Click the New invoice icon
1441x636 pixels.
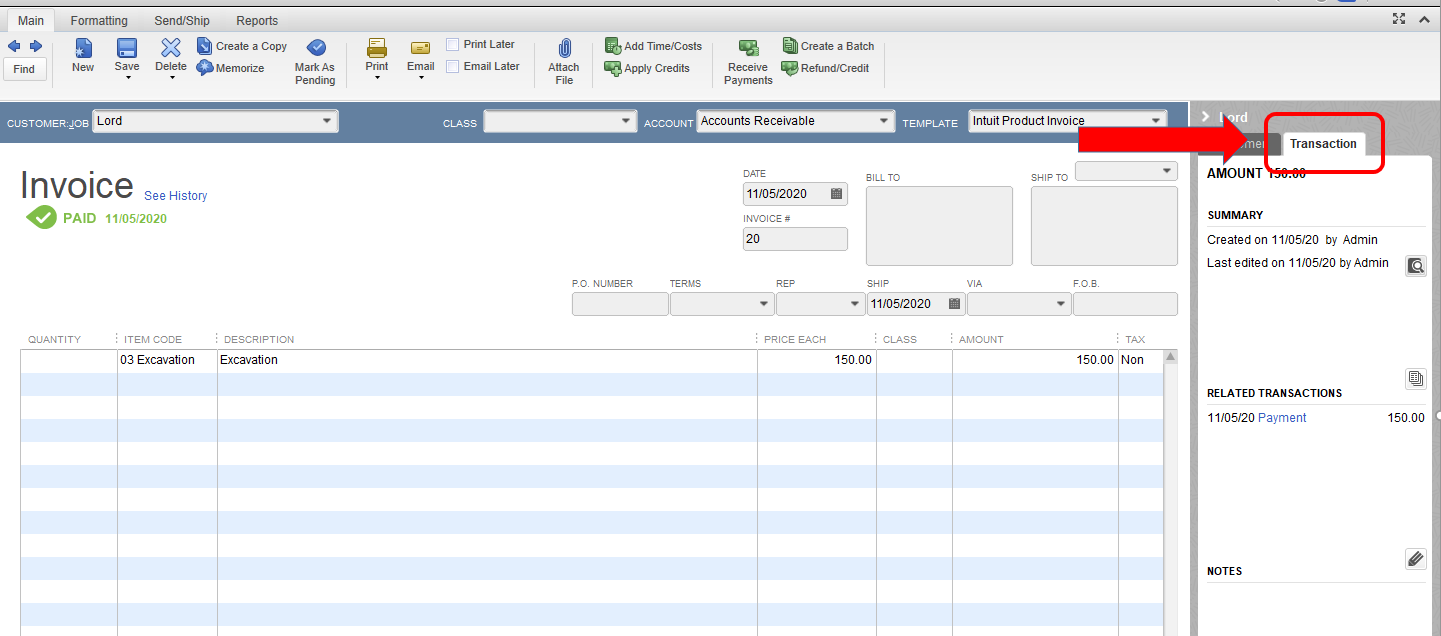point(83,49)
